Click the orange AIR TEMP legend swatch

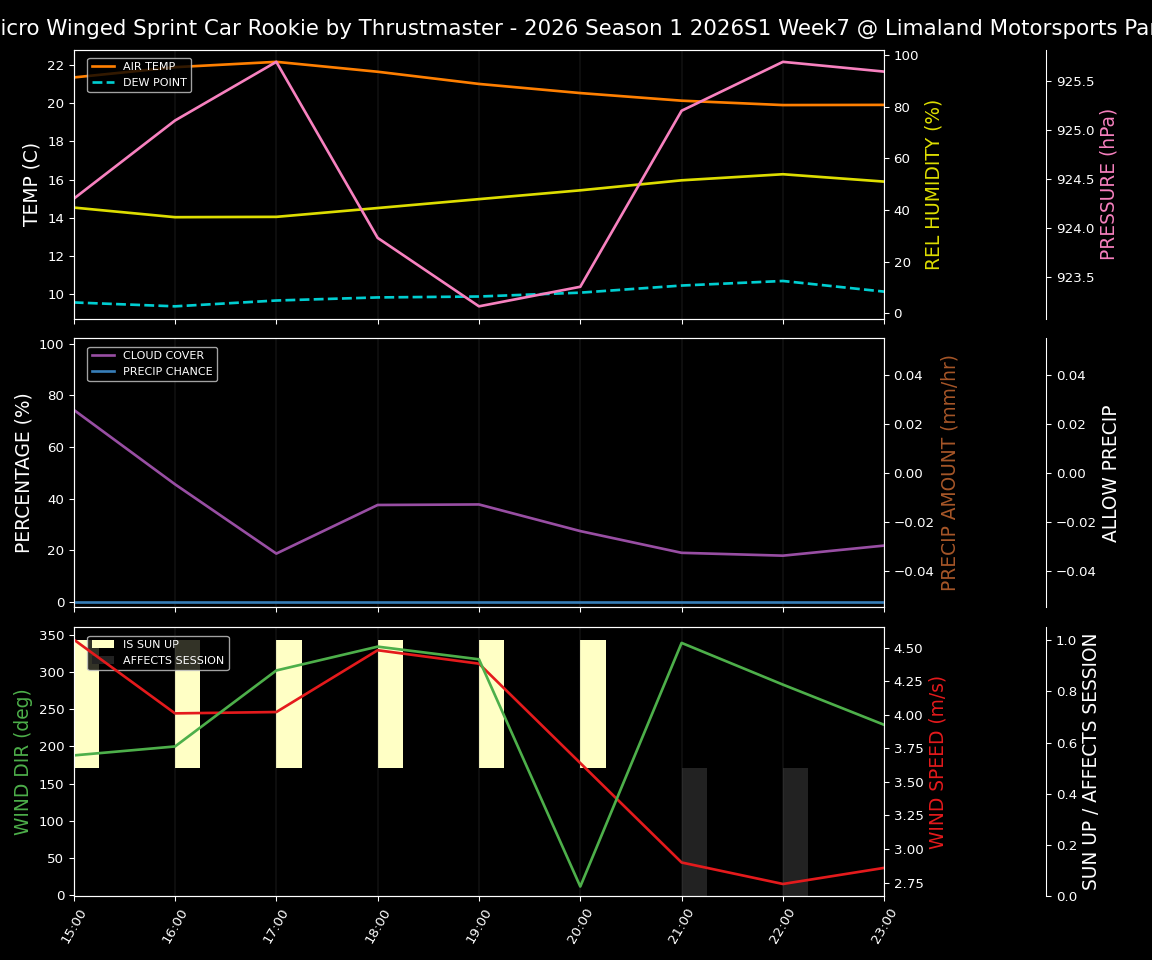click(105, 66)
